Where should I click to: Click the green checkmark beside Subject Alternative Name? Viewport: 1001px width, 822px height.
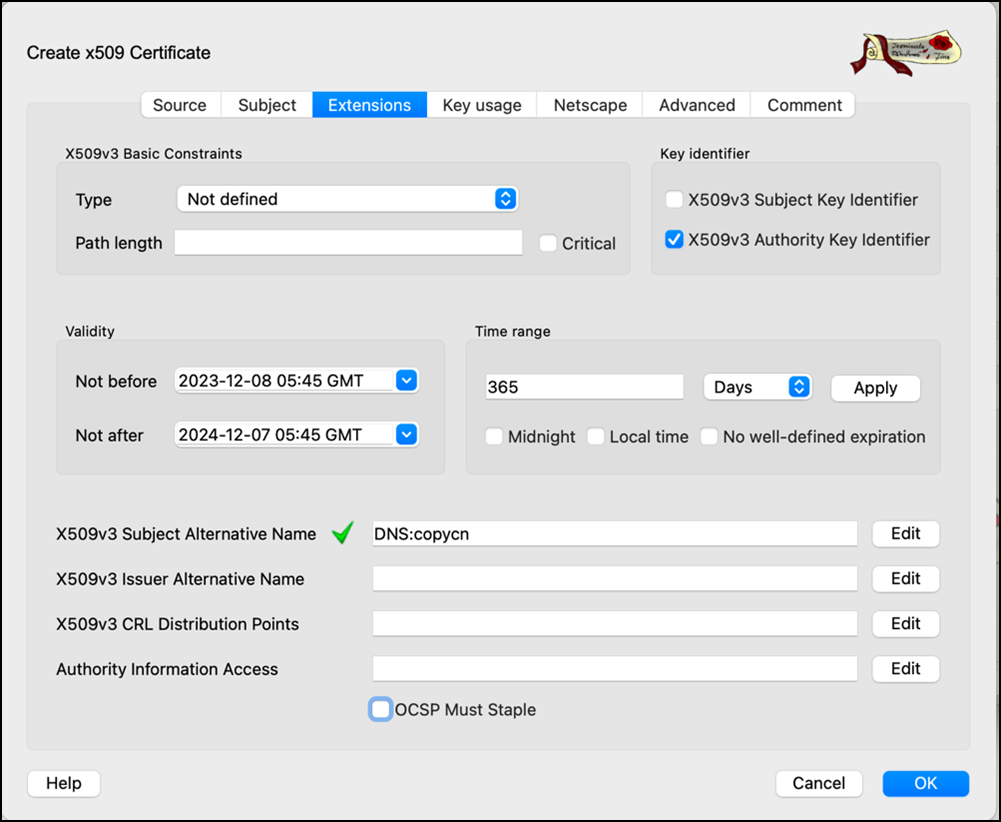click(x=343, y=534)
